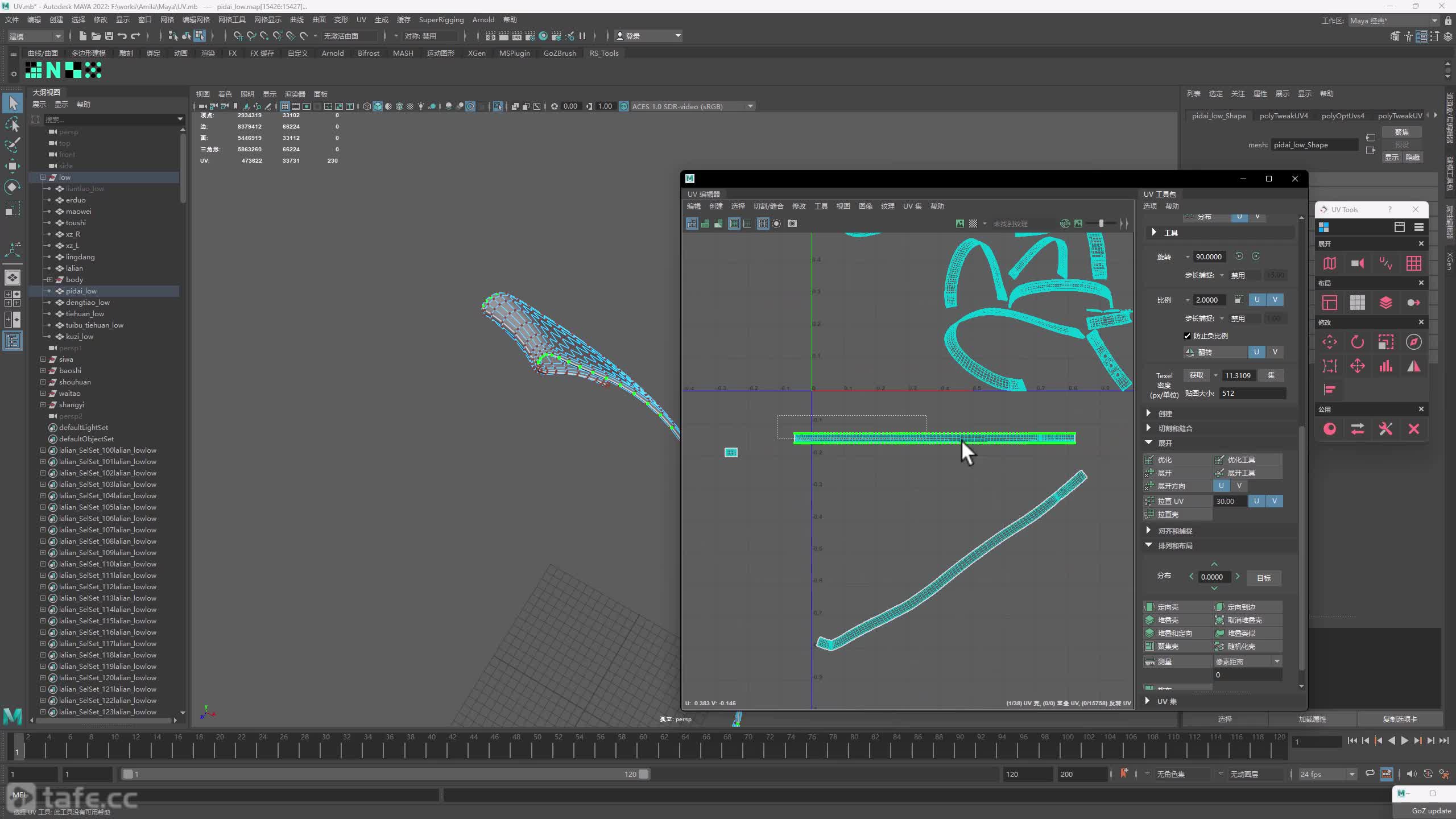The height and width of the screenshot is (819, 1456).
Task: Switch to the polyTweakUV4 tab
Action: point(1284,115)
